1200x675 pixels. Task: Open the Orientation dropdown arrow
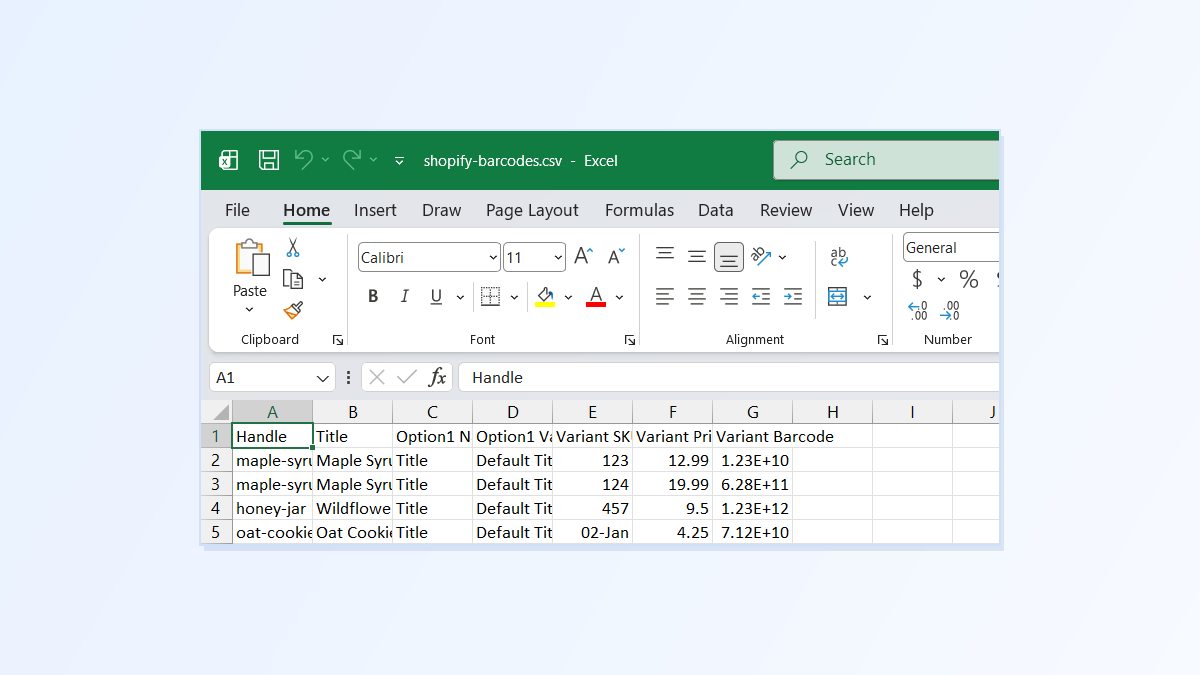pos(782,257)
